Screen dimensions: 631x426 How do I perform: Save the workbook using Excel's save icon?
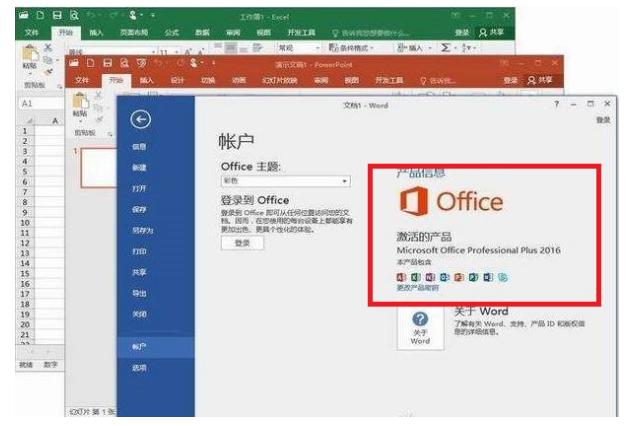[x=57, y=15]
